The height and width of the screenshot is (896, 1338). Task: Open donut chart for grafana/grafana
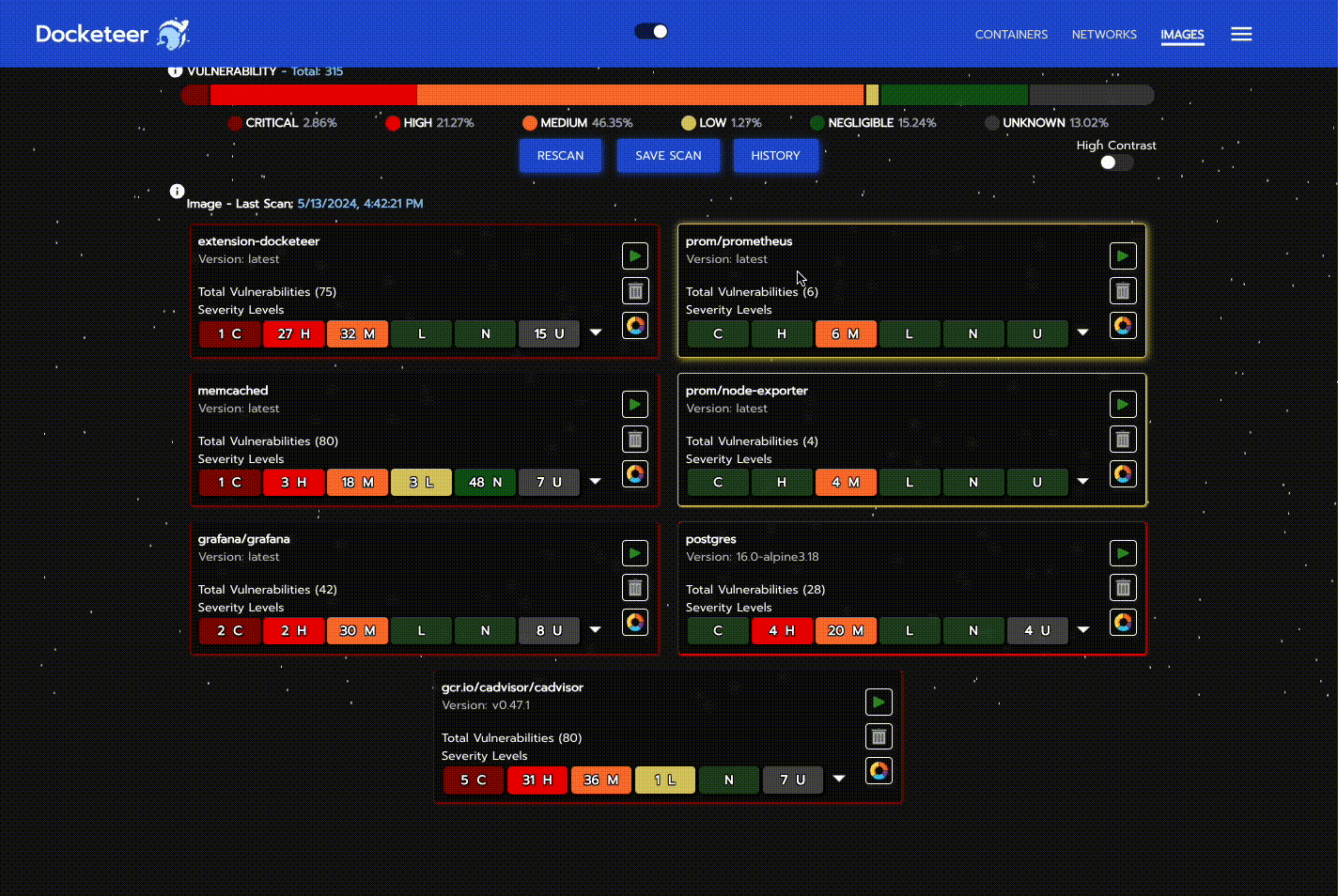[x=635, y=622]
